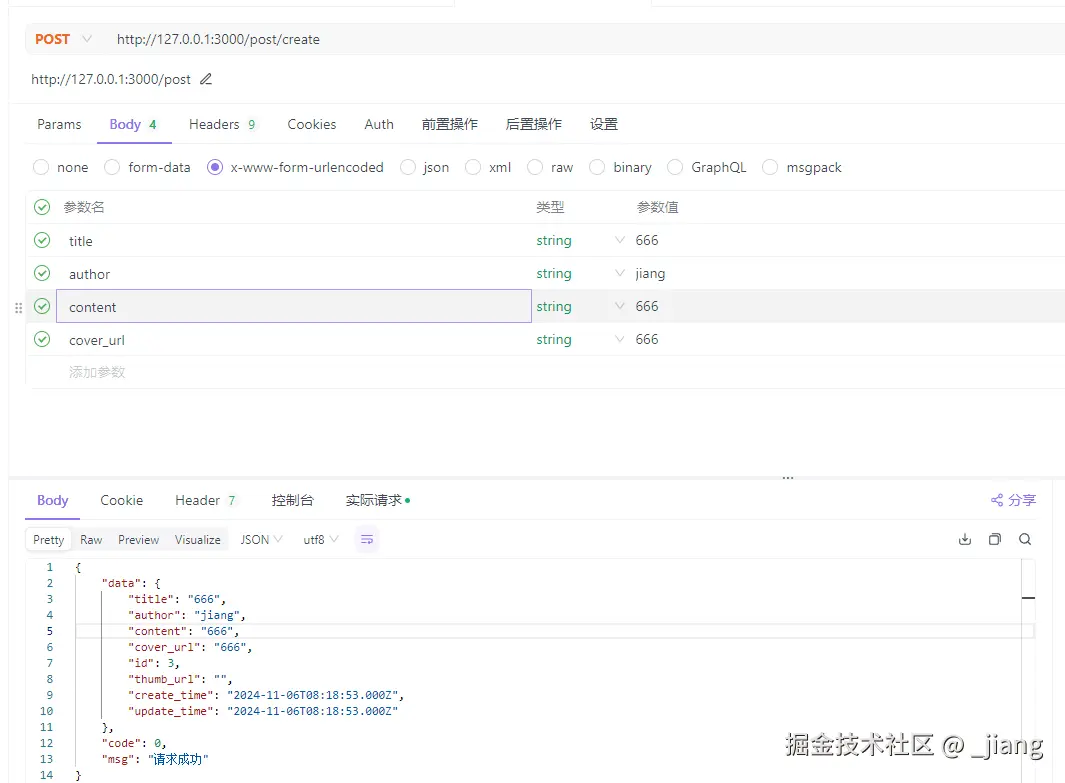Open type dropdown arrow for author row
This screenshot has height=783, width=1065.
[619, 273]
